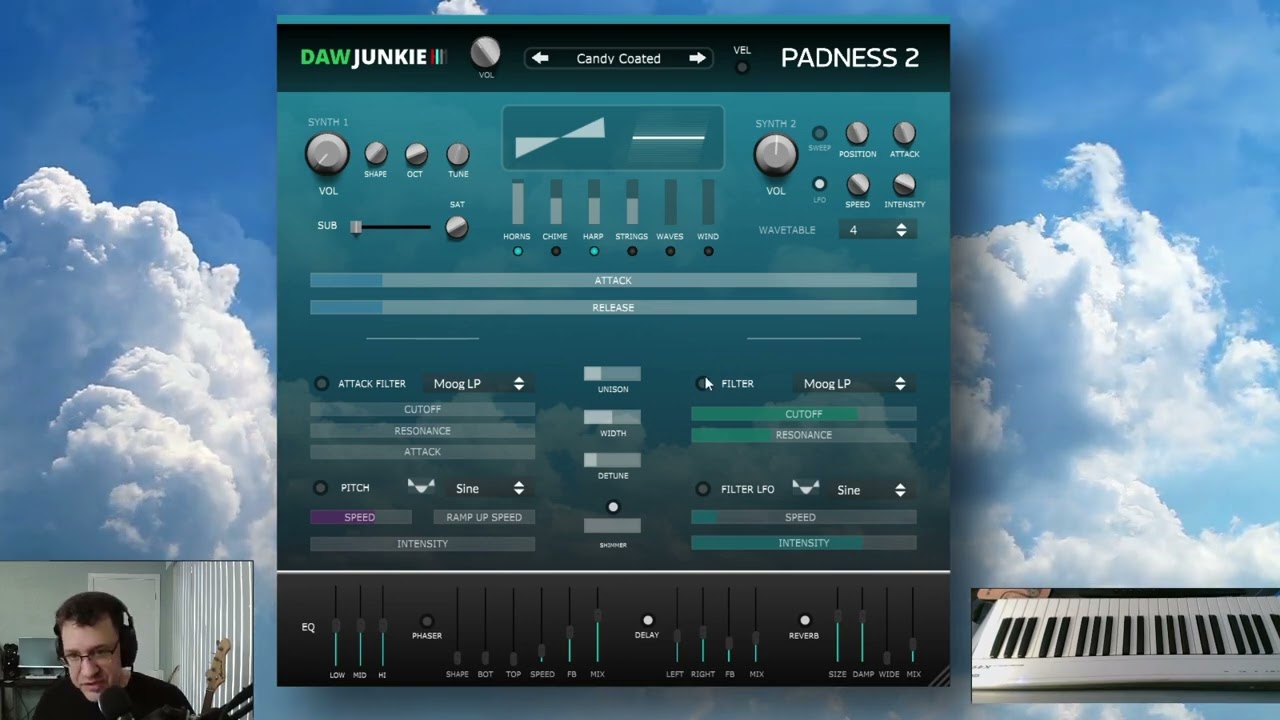Screen dimensions: 1280x720
Task: Click the next preset right arrow
Action: pos(697,58)
